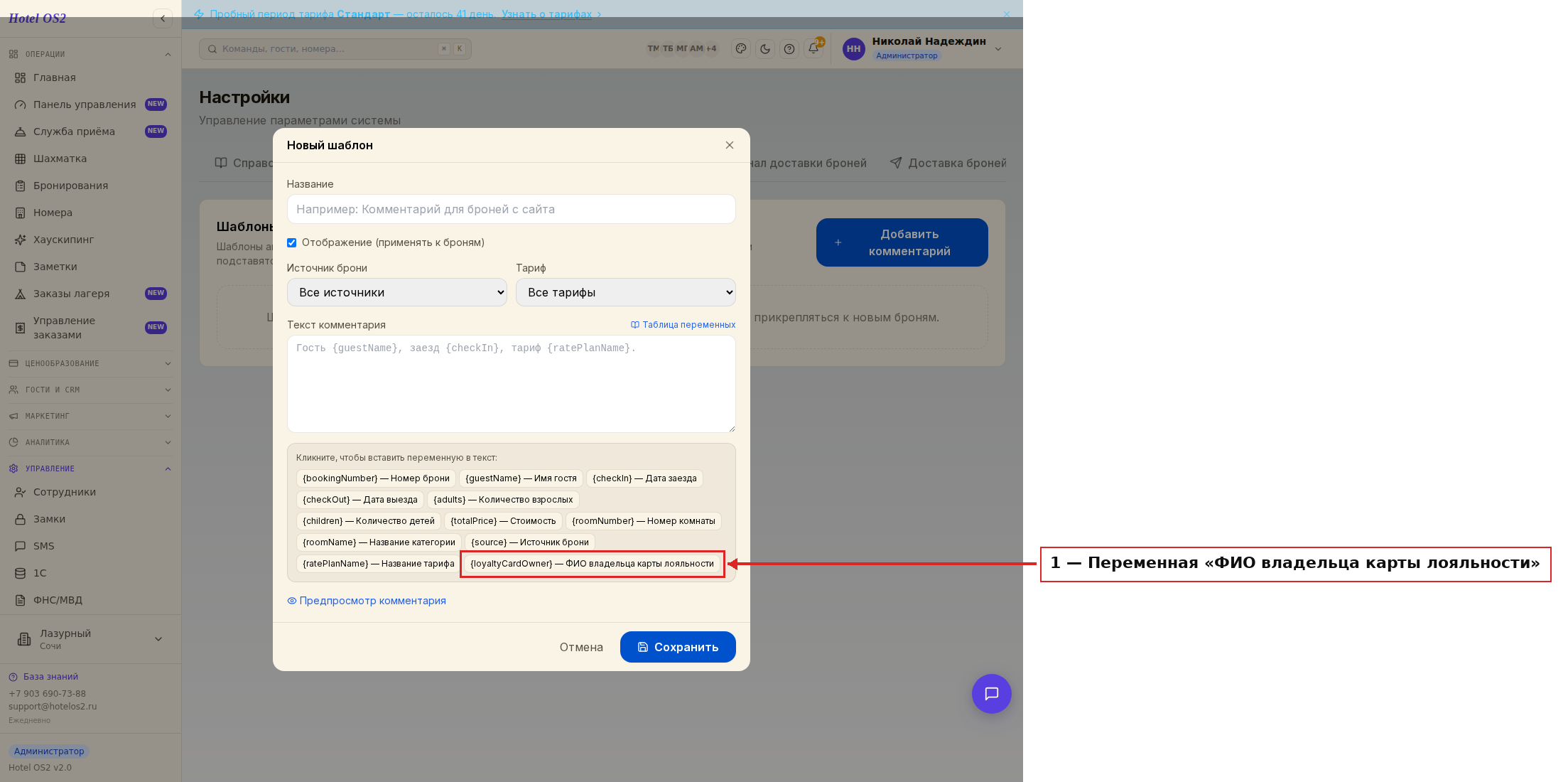This screenshot has width=1568, height=782.
Task: Click the Hotel OS2 logo
Action: point(37,18)
